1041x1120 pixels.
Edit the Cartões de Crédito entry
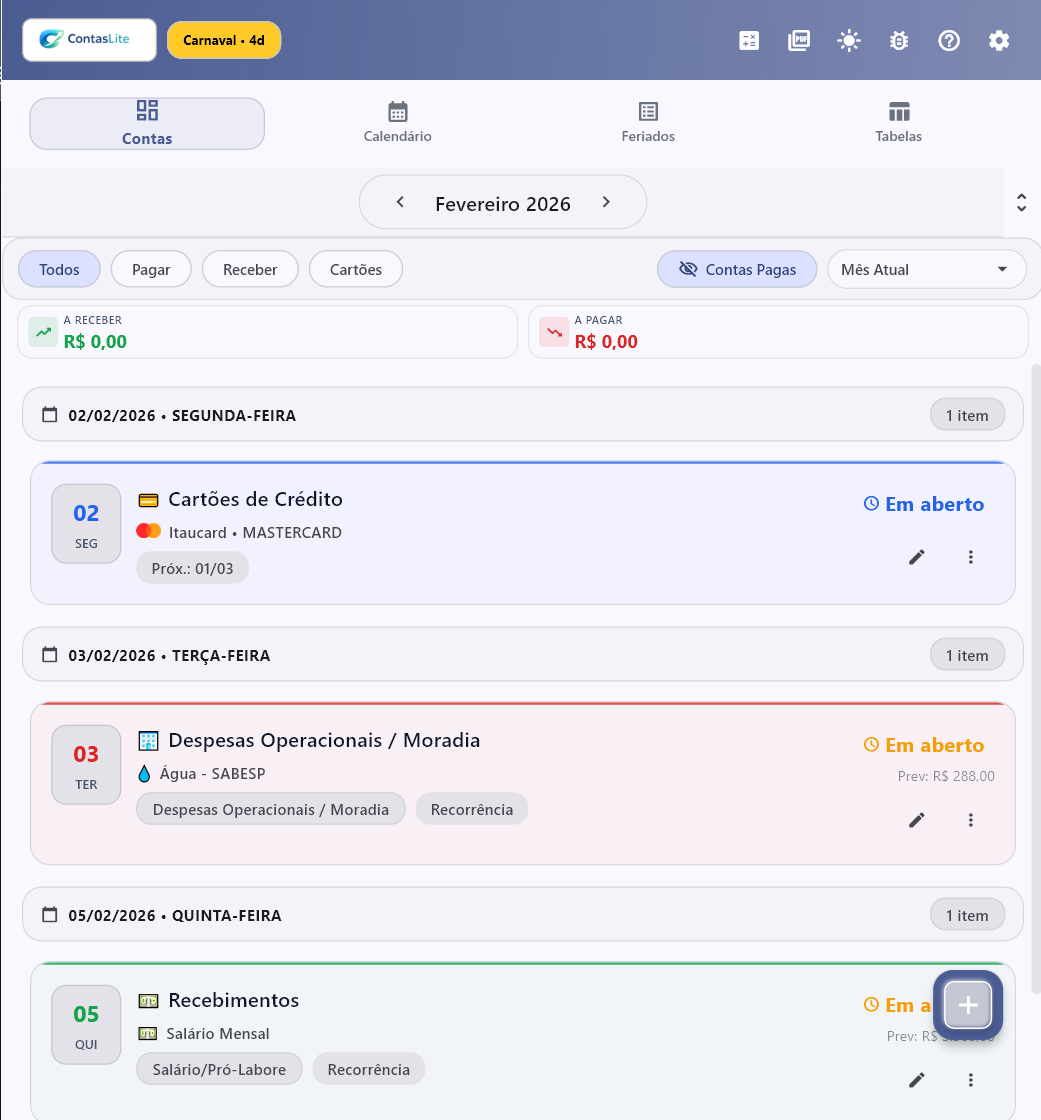pyautogui.click(x=917, y=557)
